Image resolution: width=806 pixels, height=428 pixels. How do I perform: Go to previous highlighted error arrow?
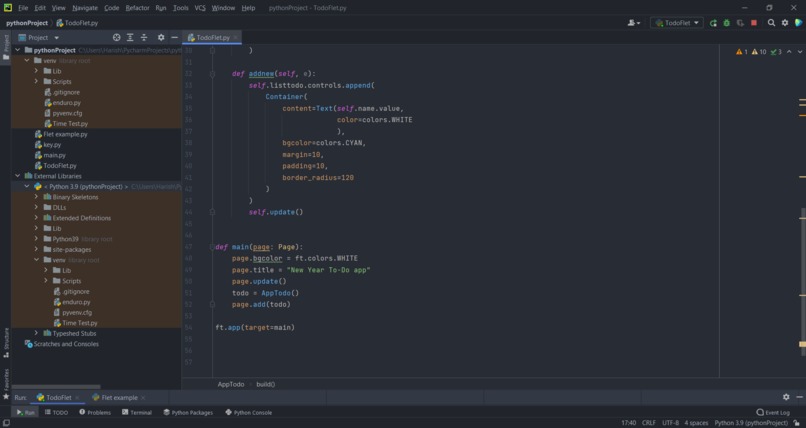click(789, 52)
